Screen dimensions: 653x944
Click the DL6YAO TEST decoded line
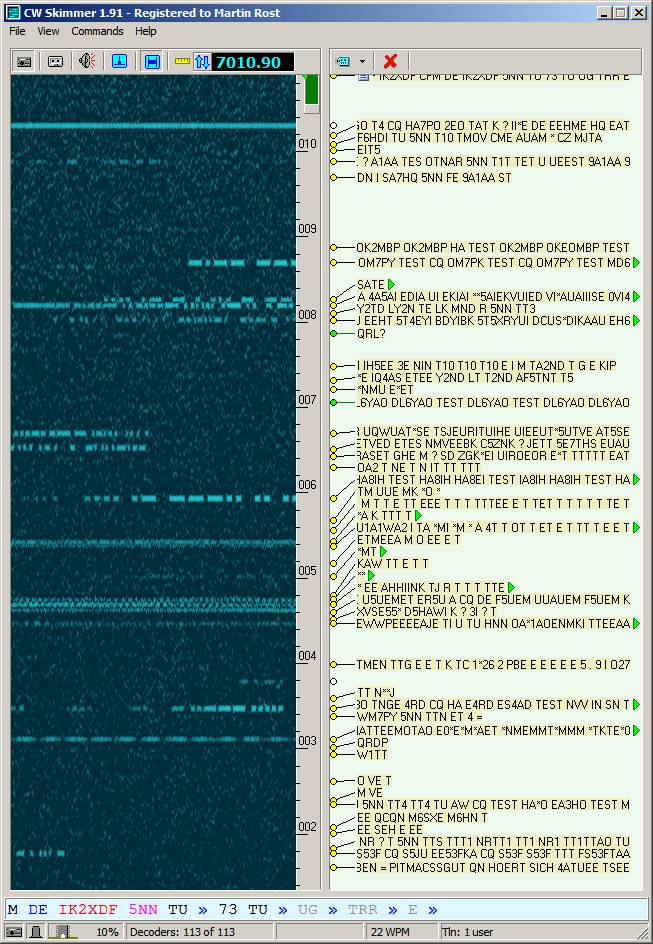click(493, 403)
